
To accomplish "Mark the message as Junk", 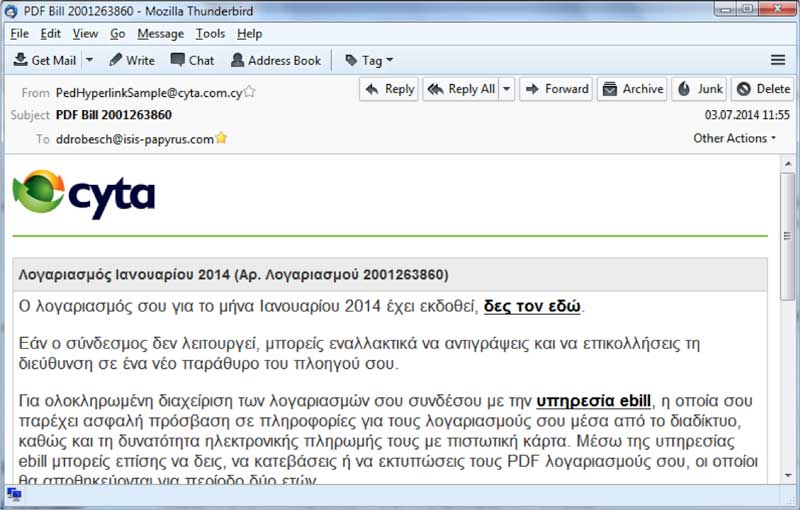I will 699,89.
